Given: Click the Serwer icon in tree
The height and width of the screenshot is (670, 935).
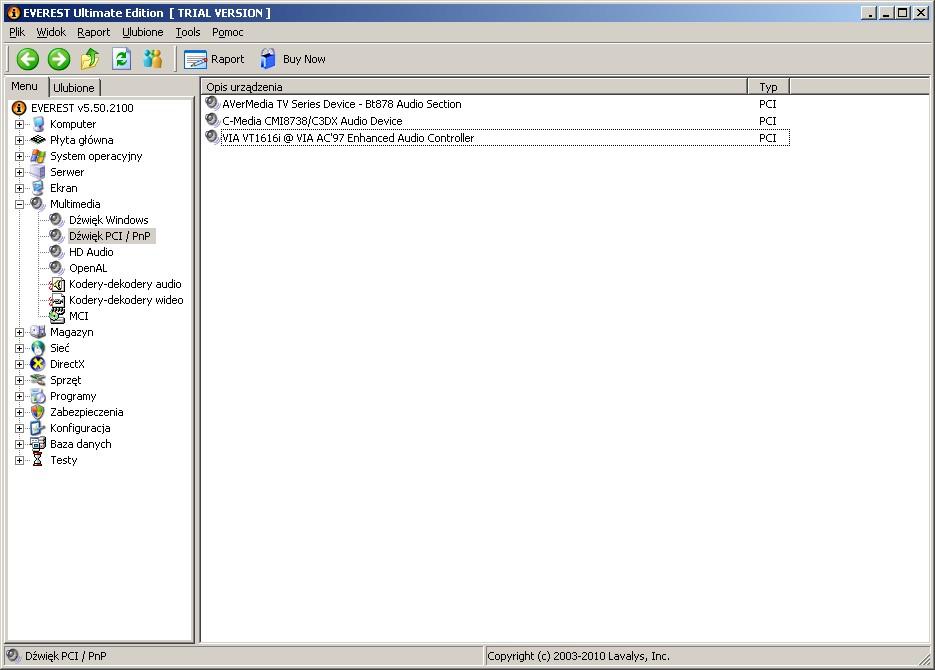Looking at the screenshot, I should [38, 172].
